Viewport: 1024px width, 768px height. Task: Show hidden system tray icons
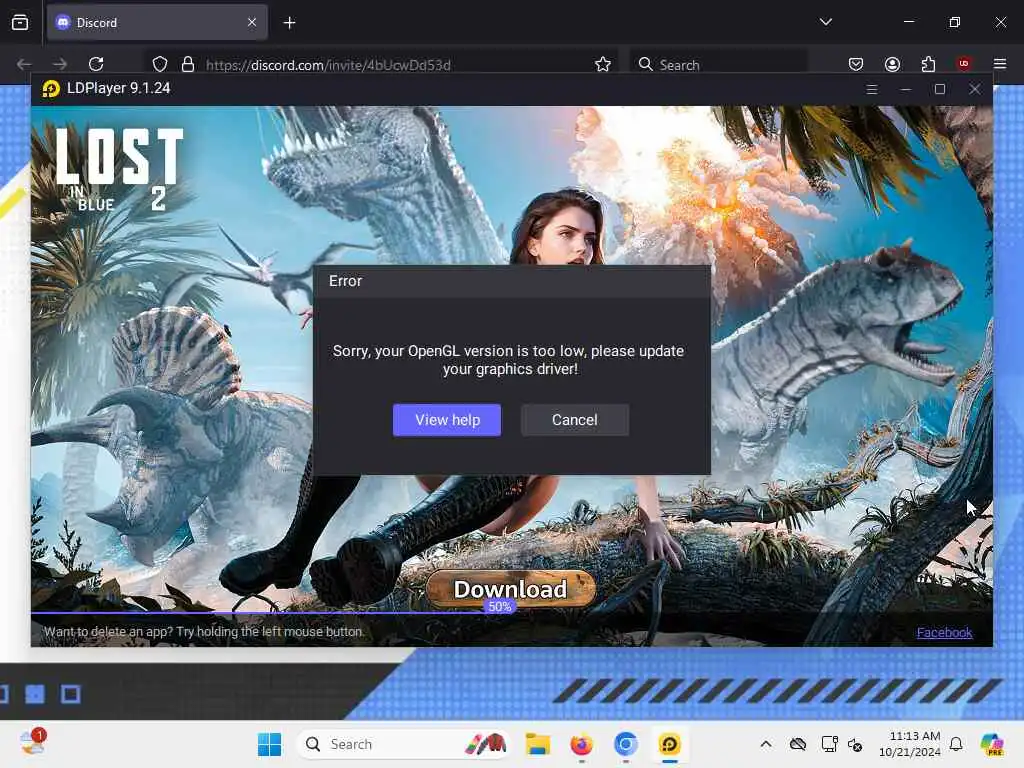pyautogui.click(x=766, y=744)
